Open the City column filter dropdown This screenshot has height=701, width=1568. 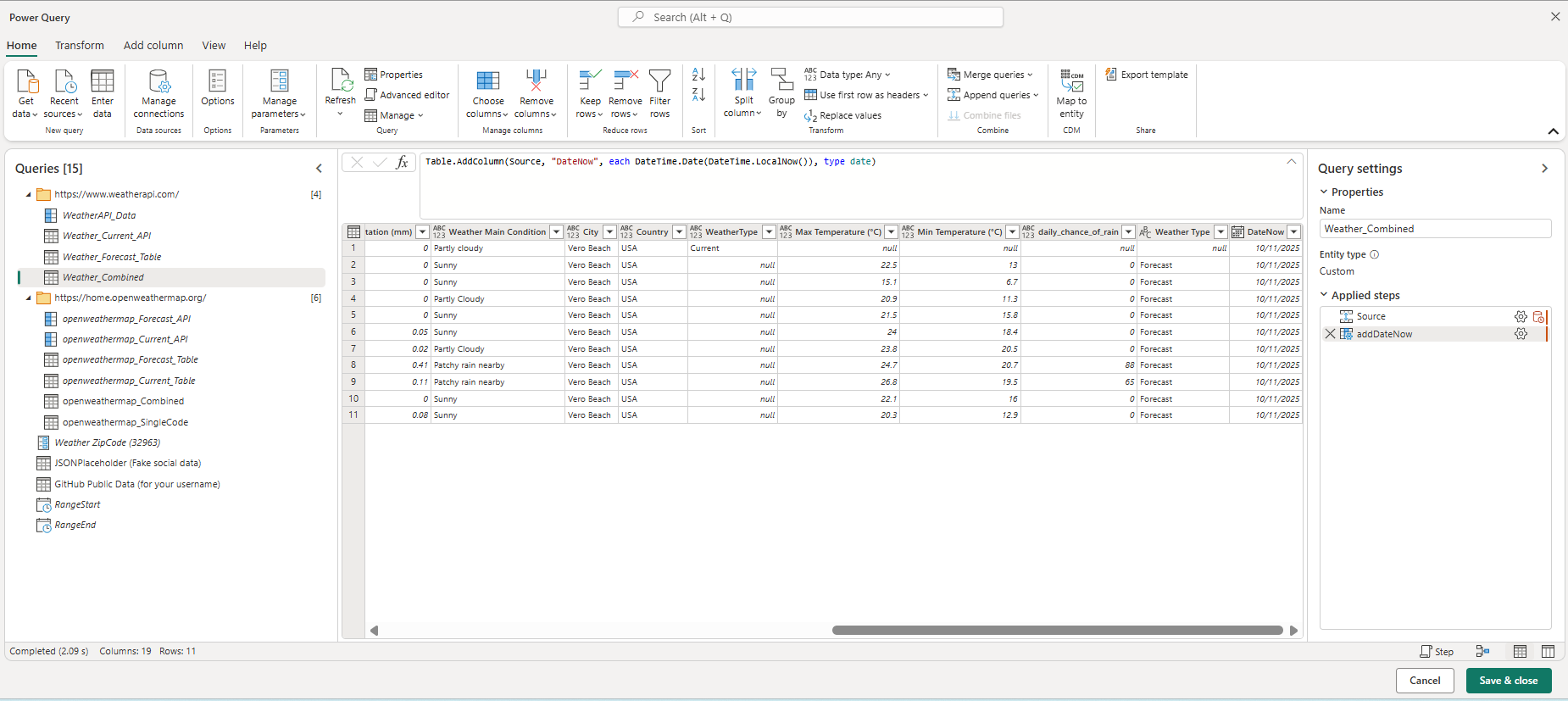point(609,232)
